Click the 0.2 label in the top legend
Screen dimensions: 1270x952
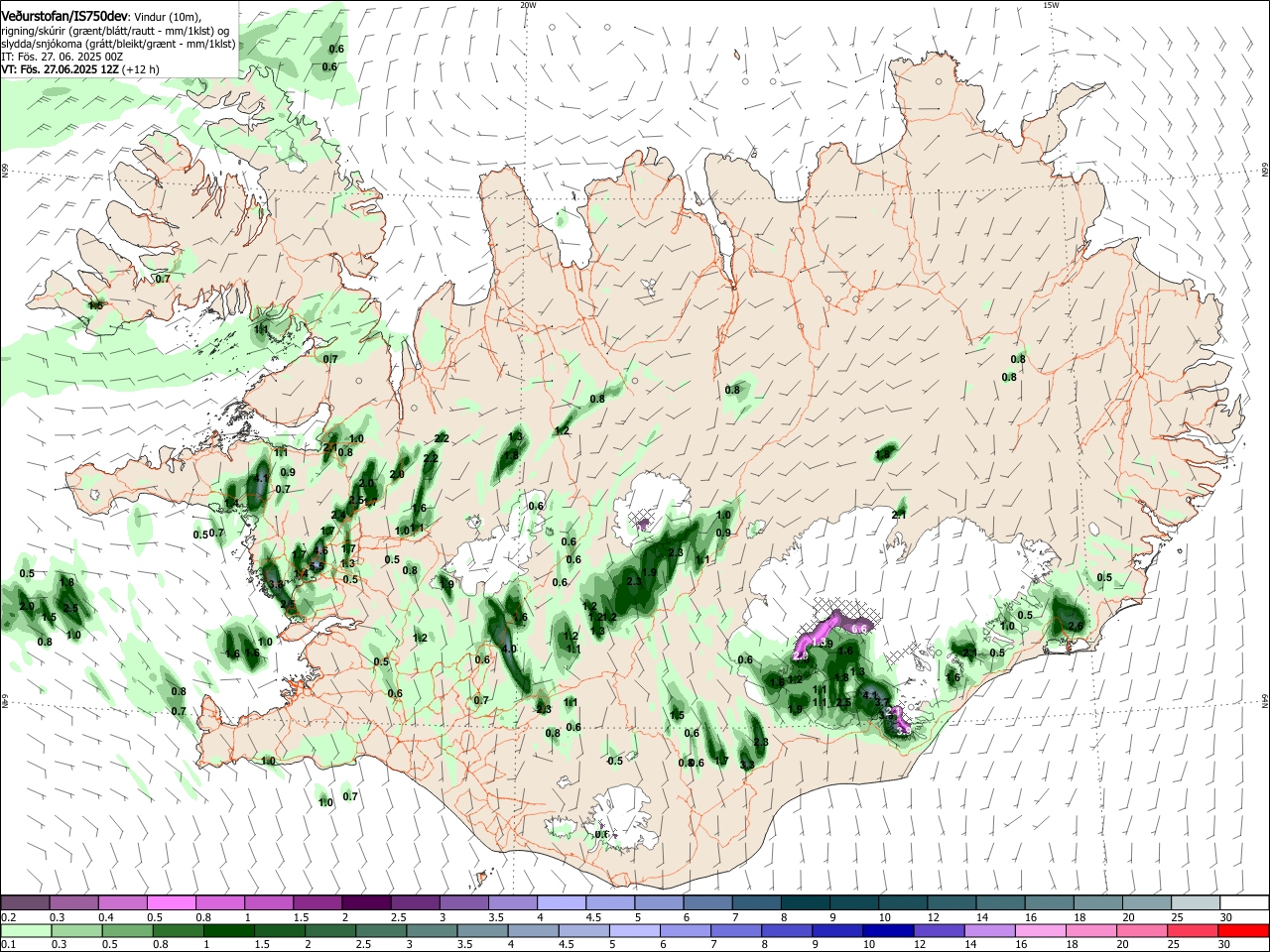[x=9, y=917]
